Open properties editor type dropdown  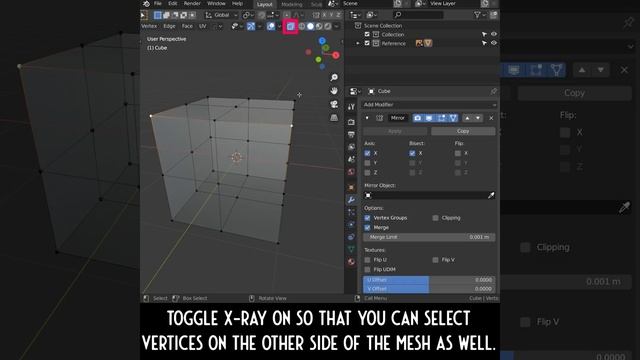355,91
